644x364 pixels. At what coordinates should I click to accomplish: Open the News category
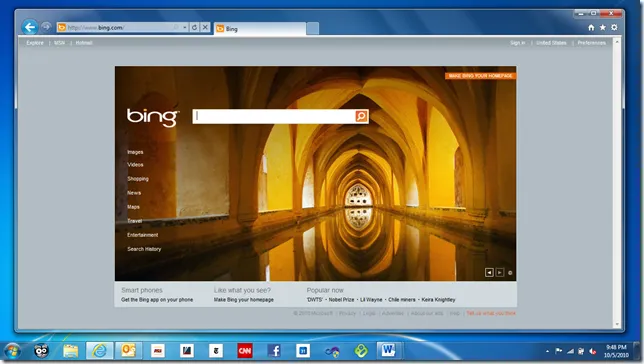click(134, 193)
